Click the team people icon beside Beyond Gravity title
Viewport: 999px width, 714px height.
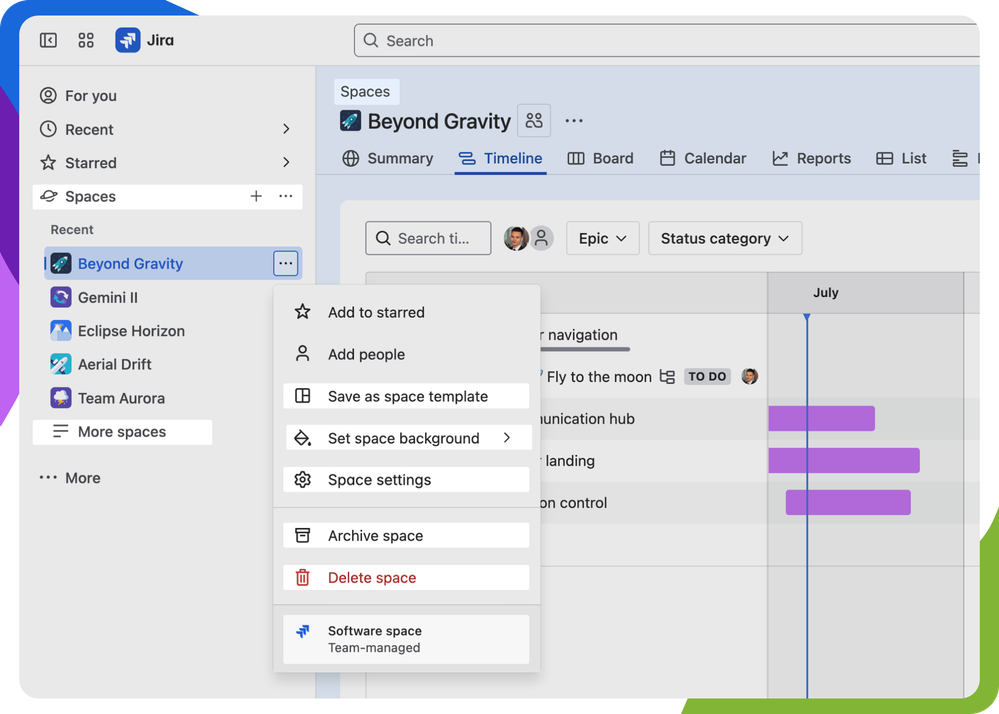click(x=534, y=120)
